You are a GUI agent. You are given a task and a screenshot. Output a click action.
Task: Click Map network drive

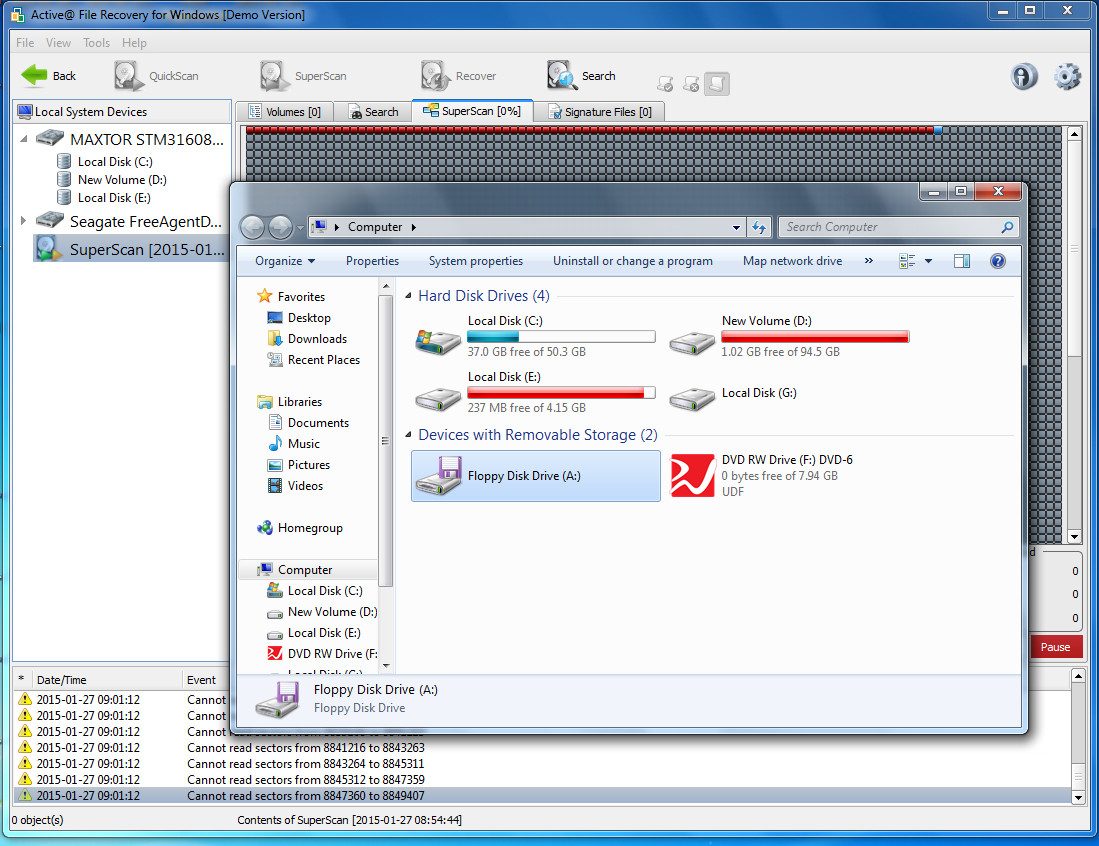click(x=793, y=261)
